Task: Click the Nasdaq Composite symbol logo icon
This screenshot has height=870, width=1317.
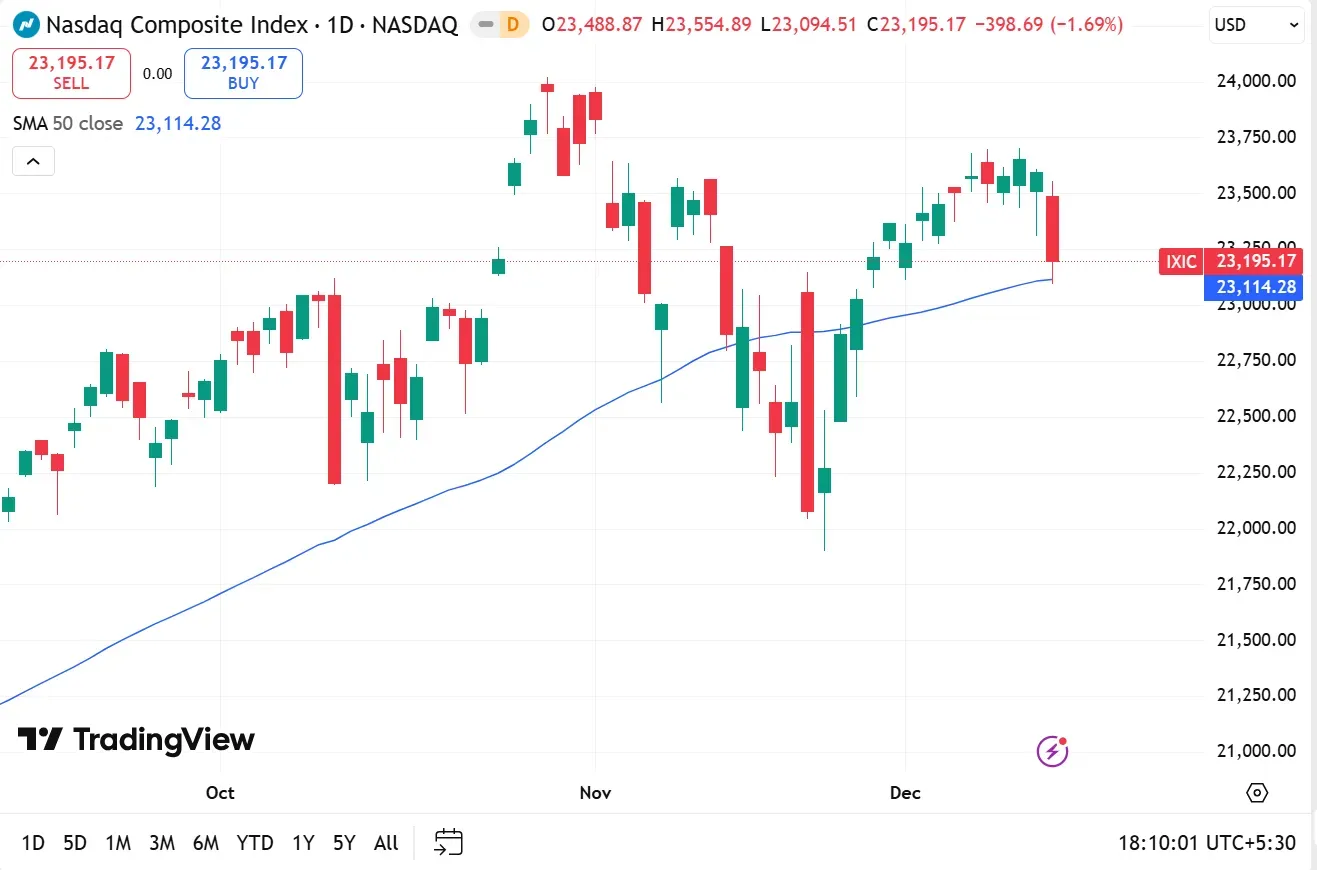Action: (x=26, y=25)
